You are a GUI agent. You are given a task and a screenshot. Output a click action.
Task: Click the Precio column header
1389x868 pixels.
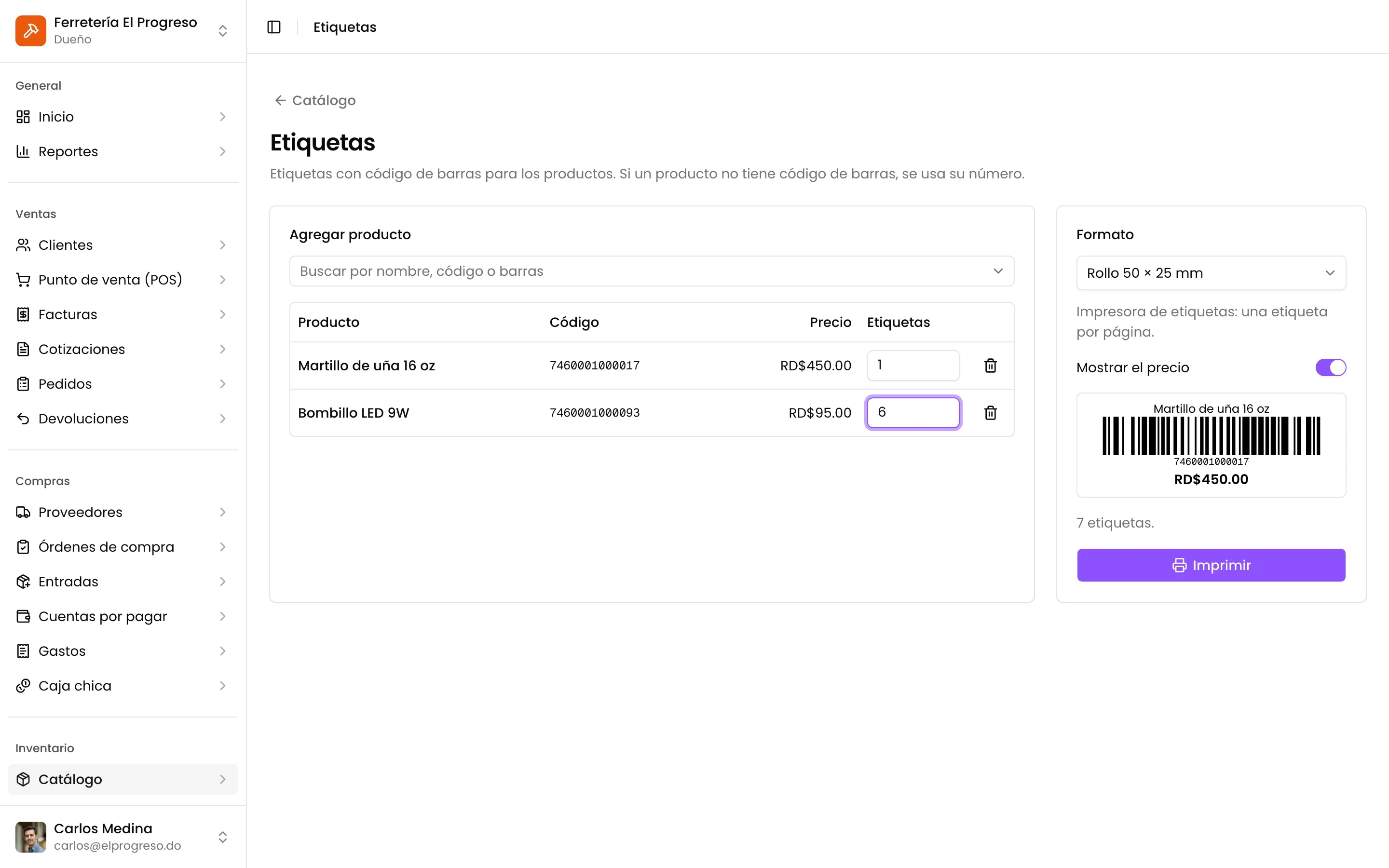tap(831, 322)
